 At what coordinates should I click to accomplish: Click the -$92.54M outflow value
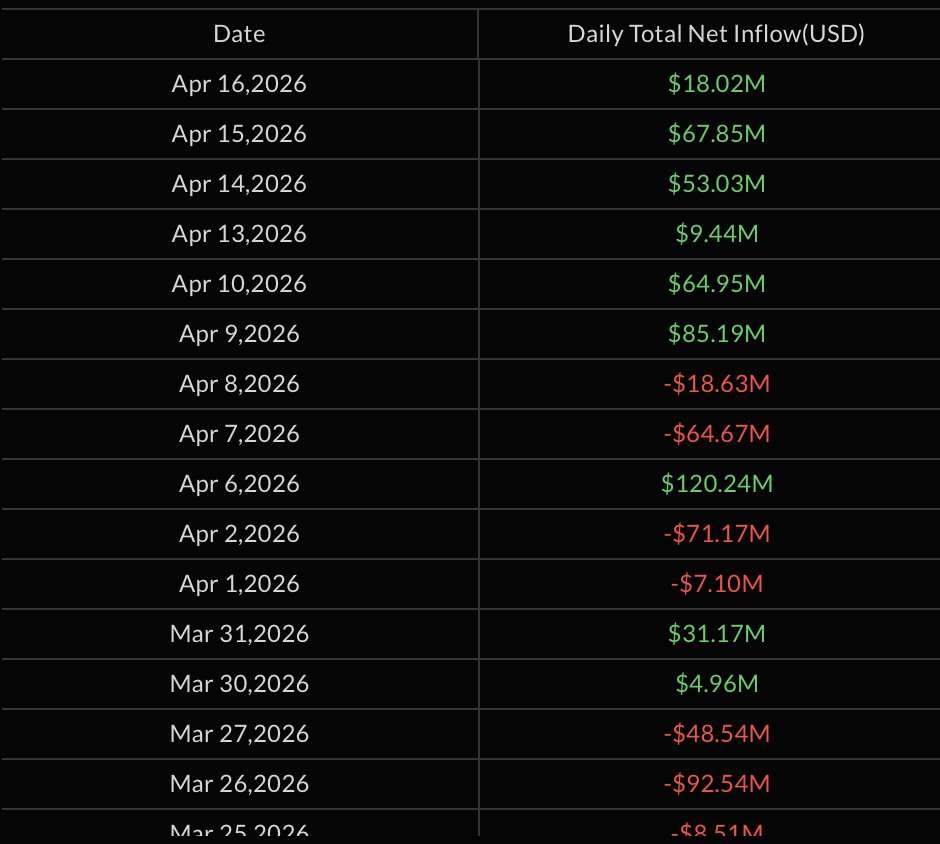pos(716,784)
